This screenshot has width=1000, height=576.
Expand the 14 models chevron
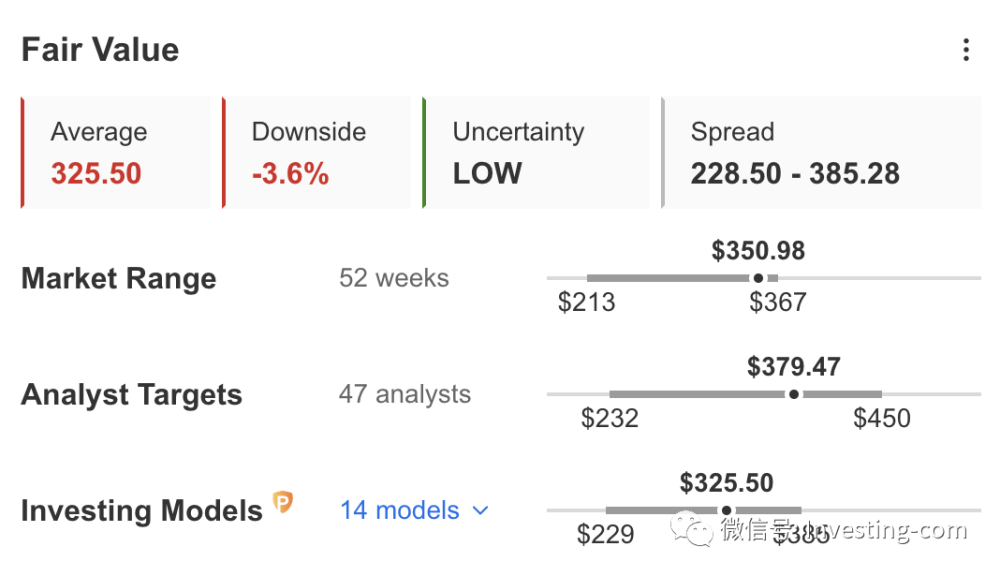coord(481,511)
